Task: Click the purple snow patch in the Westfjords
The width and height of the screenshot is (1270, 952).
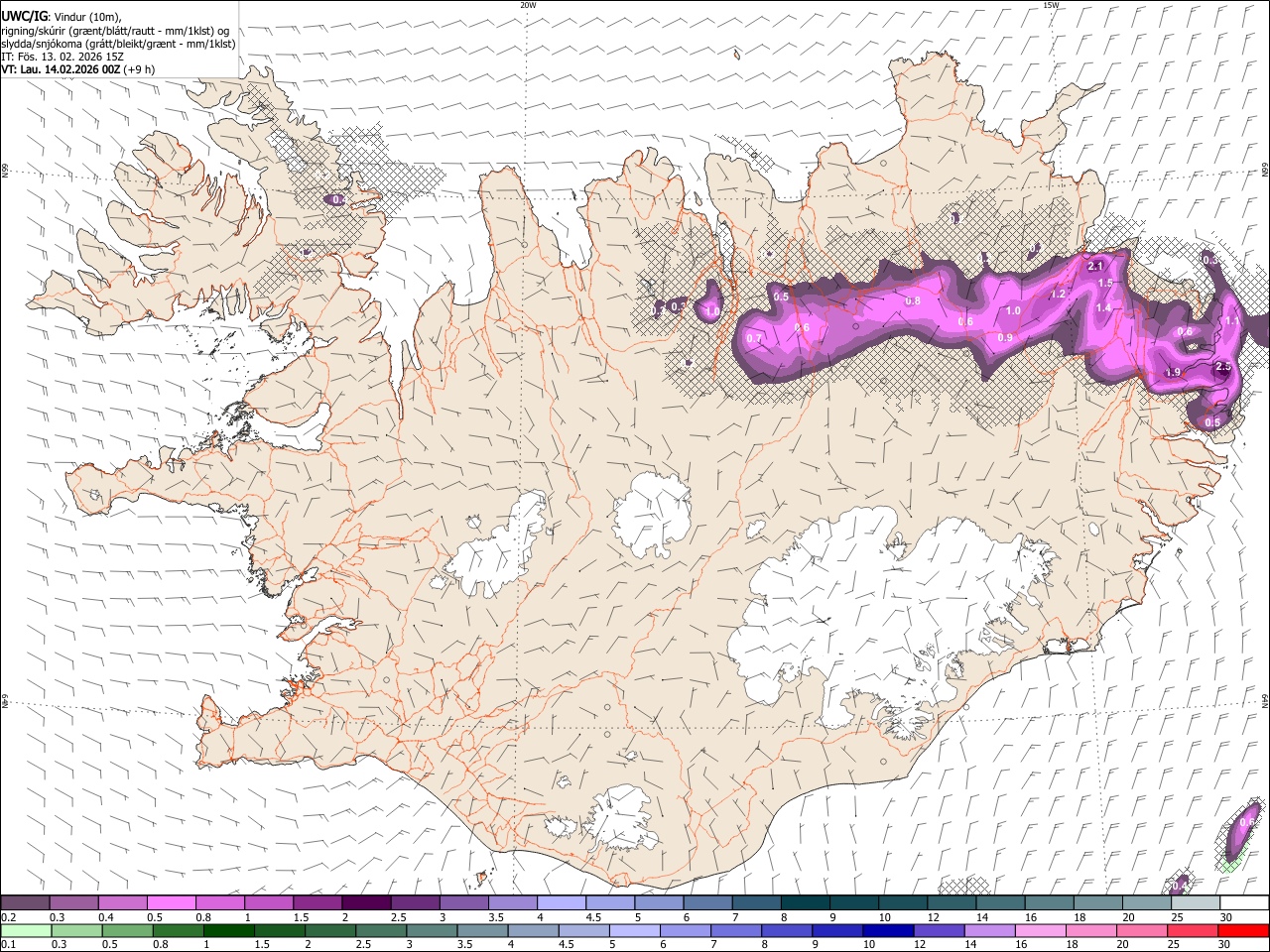Action: tap(337, 199)
